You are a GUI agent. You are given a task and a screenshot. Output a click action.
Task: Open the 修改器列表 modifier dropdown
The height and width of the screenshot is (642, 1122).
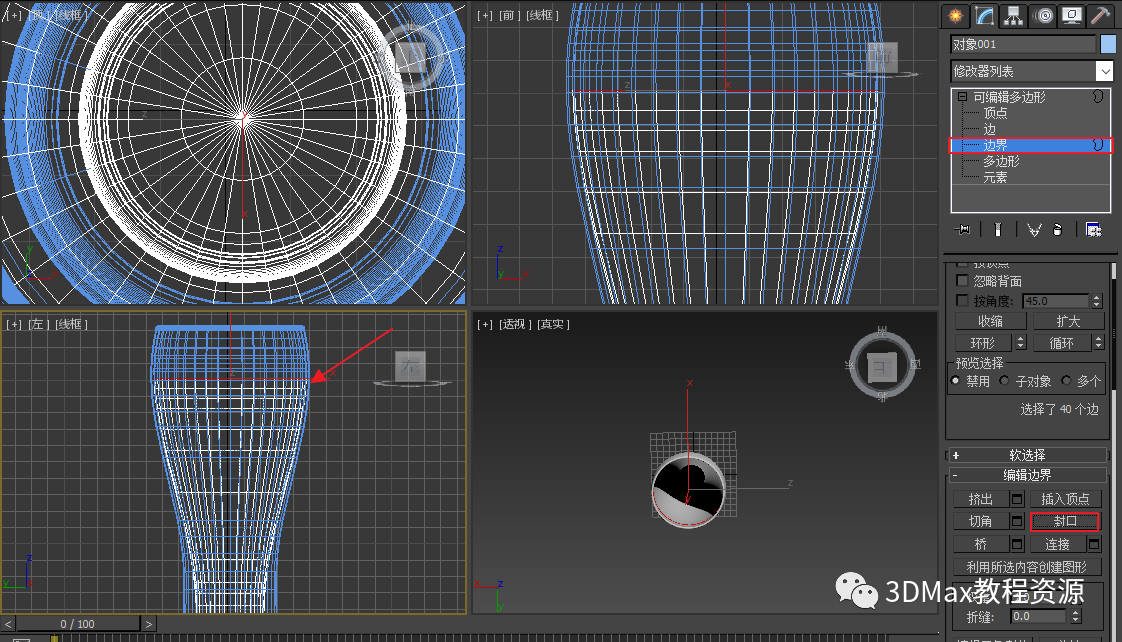click(1105, 72)
